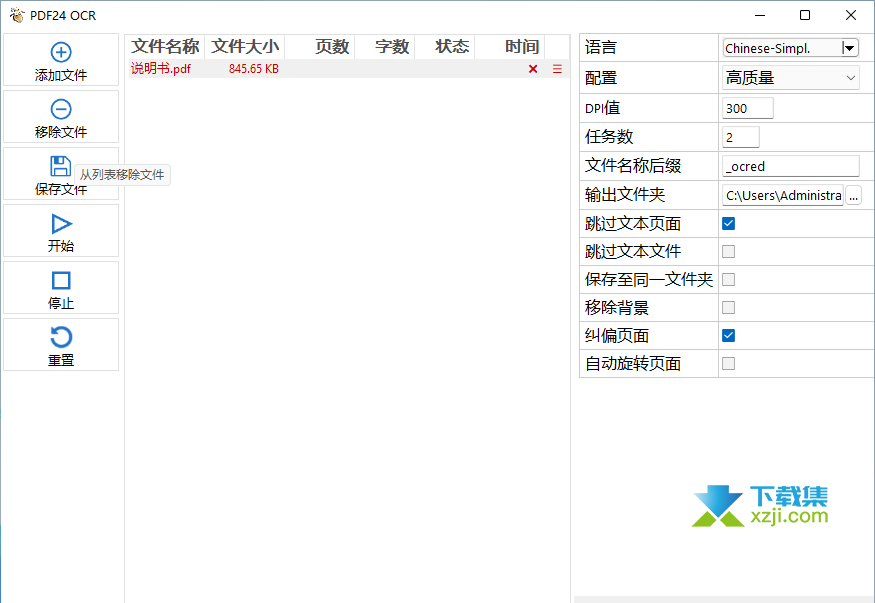Uncheck 纠偏页面 checkbox
The image size is (875, 603).
[728, 335]
